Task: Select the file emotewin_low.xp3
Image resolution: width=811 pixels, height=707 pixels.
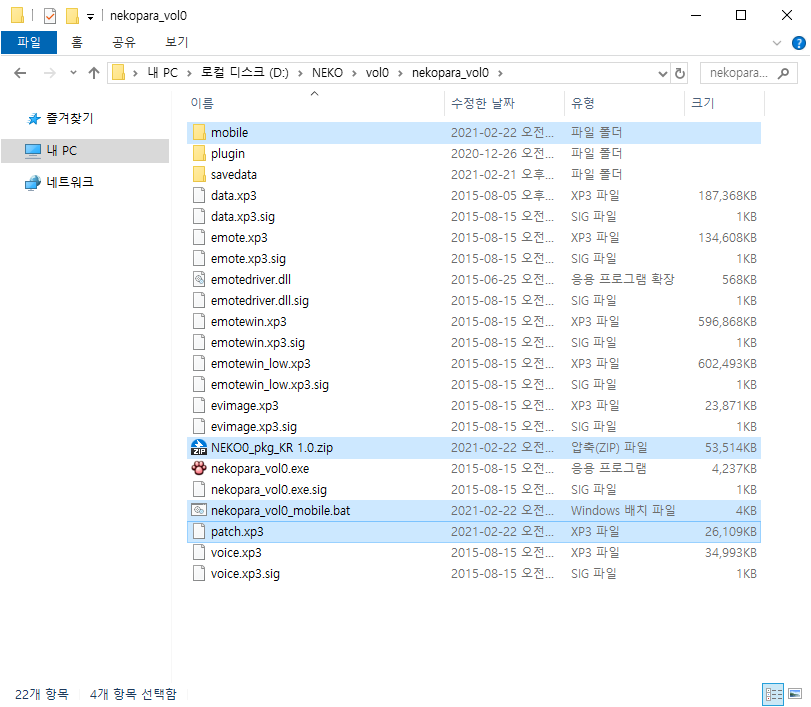Action: point(473,364)
